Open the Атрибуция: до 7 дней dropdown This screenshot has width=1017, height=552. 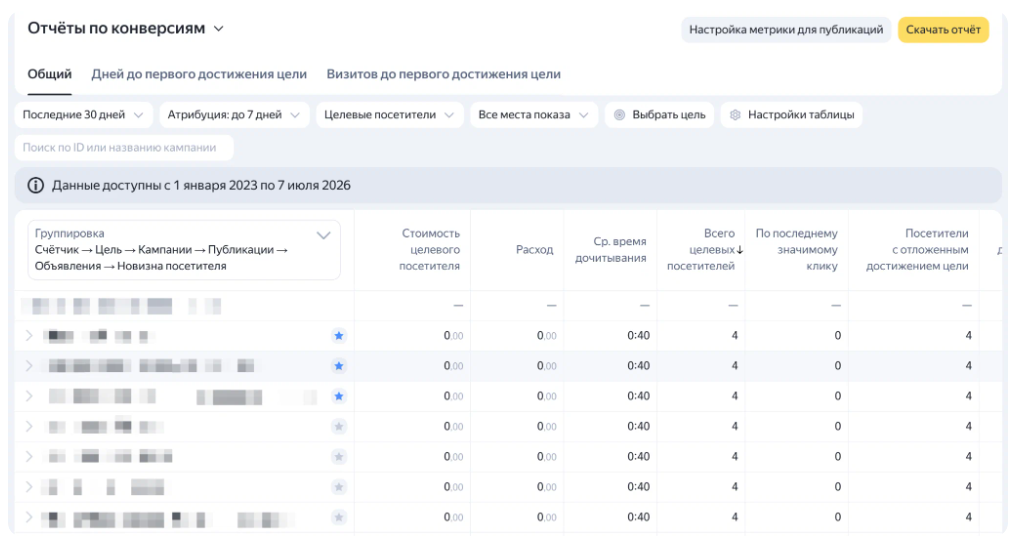tap(234, 115)
